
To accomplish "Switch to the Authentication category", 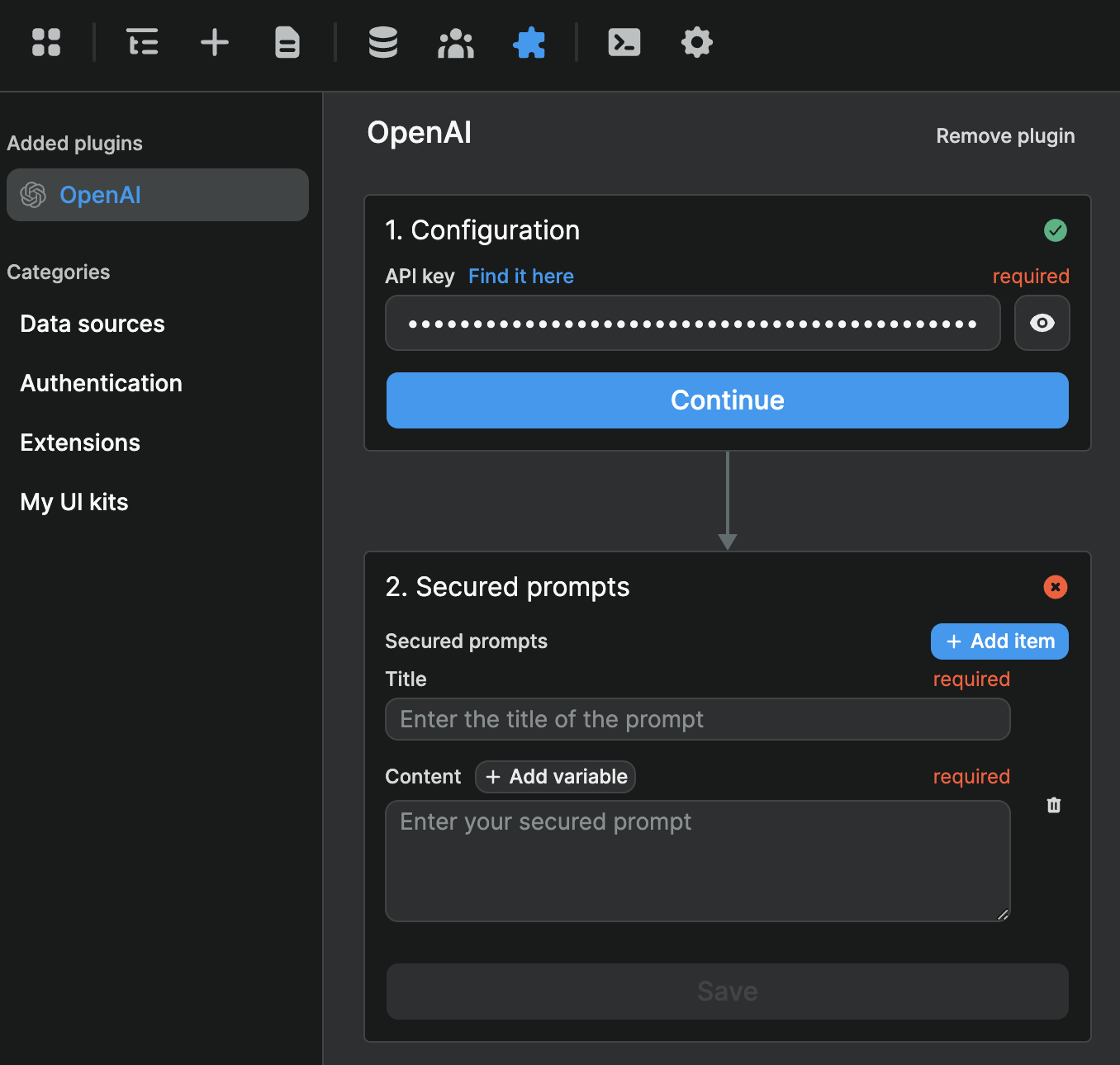I will 101,383.
